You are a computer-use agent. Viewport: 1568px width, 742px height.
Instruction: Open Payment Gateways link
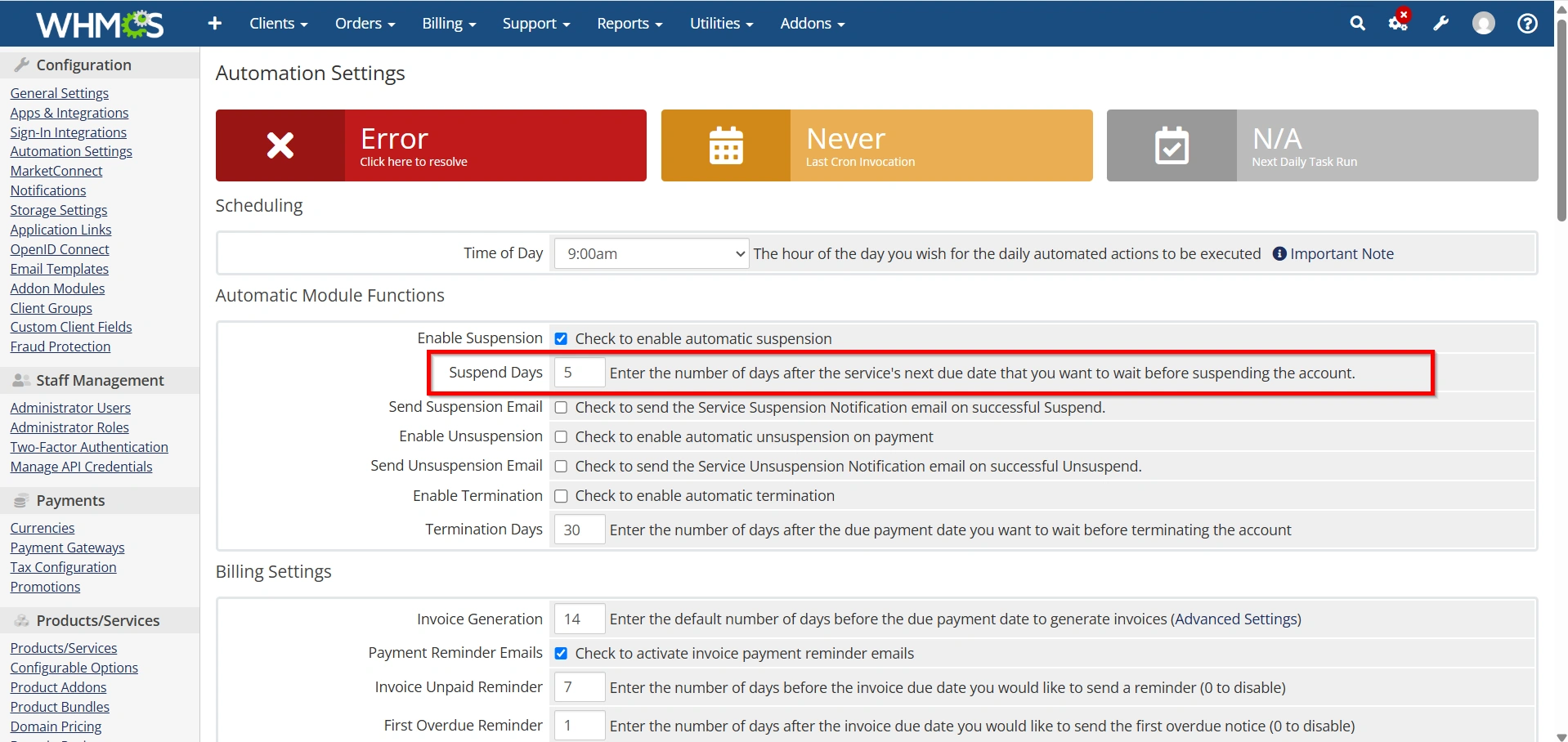(68, 548)
